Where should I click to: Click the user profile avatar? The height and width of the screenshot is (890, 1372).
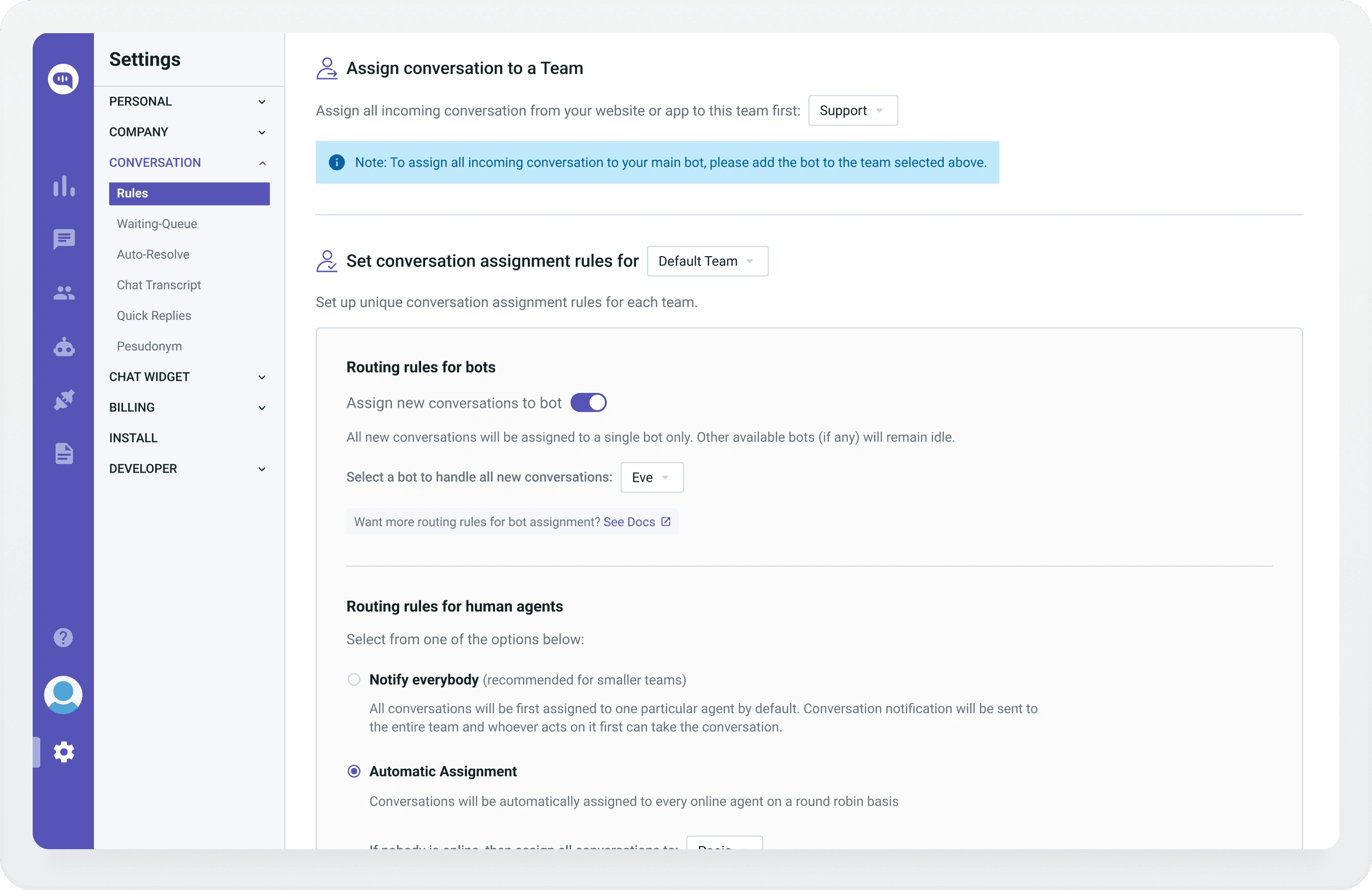coord(63,695)
